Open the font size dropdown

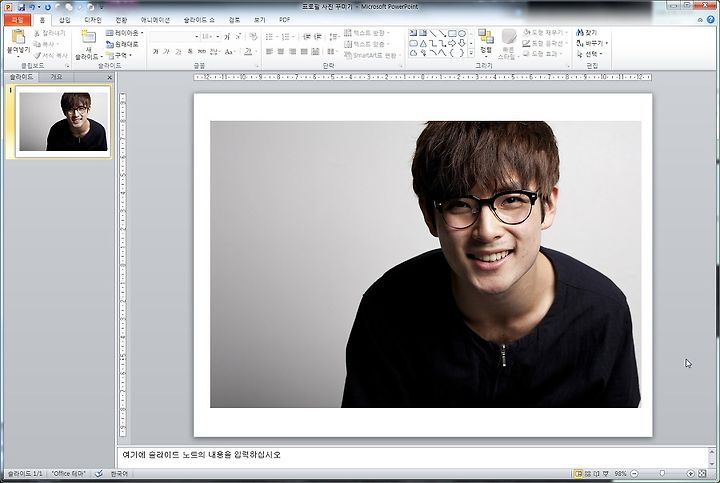tap(218, 36)
